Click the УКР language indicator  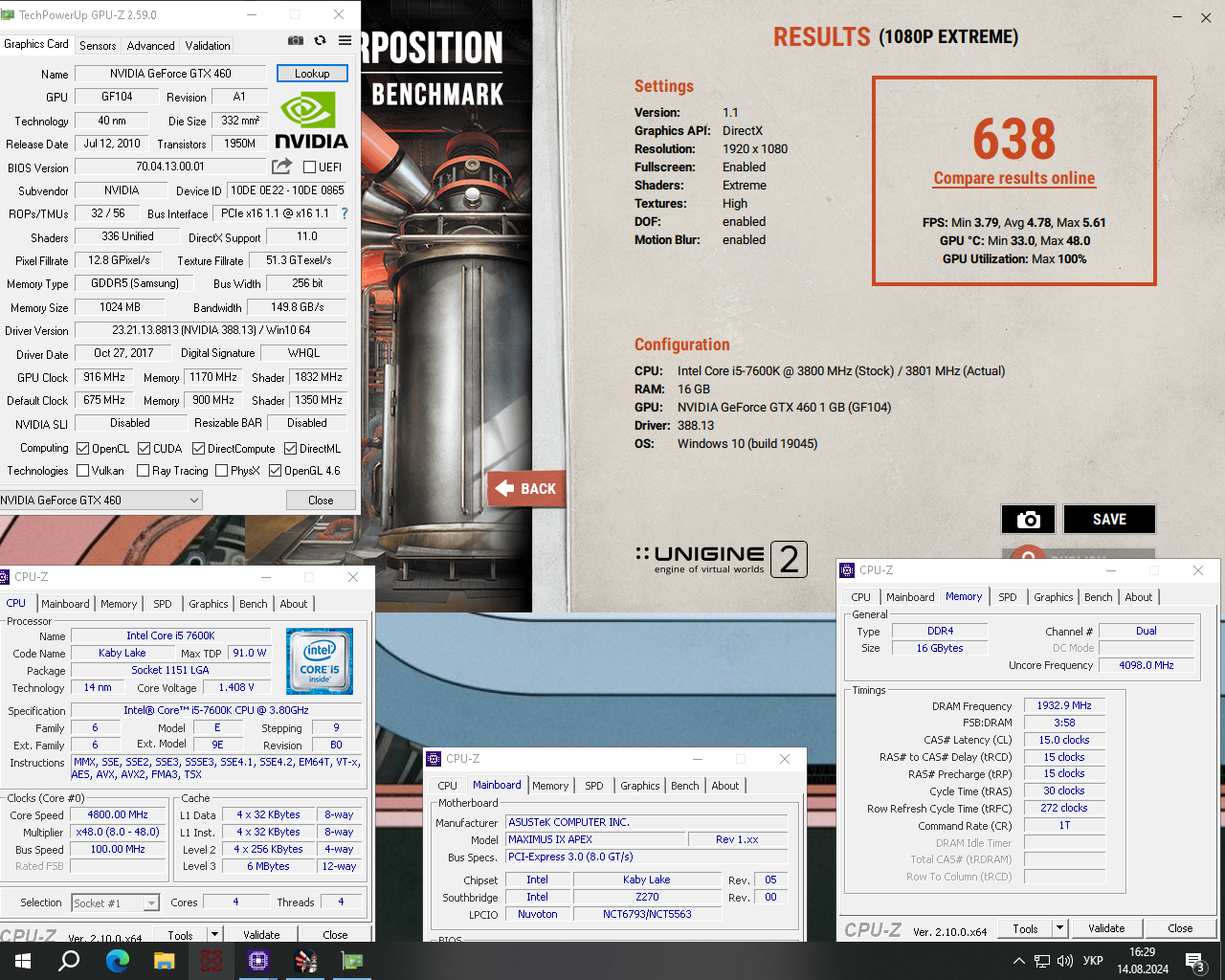1093,961
